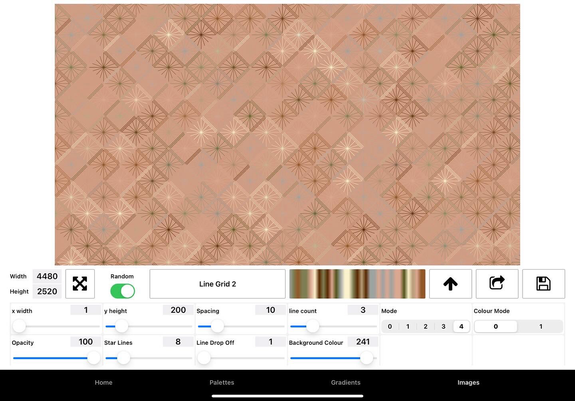
Task: Switch to the Gradients tab
Action: [x=345, y=382]
